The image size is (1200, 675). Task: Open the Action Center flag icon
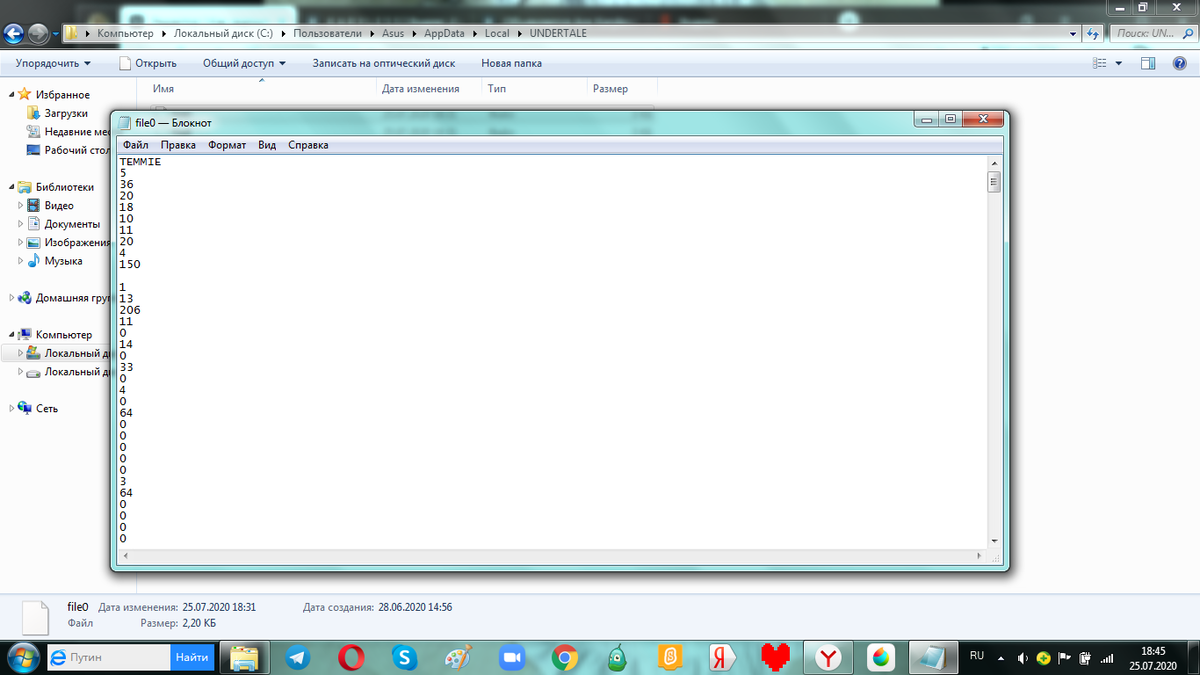[1065, 658]
